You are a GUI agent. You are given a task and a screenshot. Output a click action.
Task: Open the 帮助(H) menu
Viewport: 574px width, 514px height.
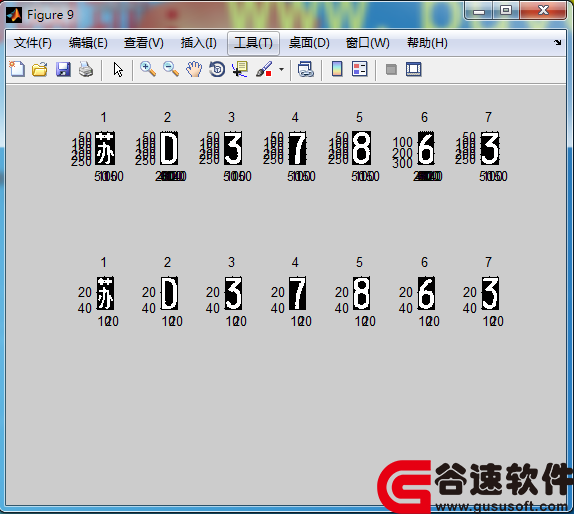coord(427,43)
